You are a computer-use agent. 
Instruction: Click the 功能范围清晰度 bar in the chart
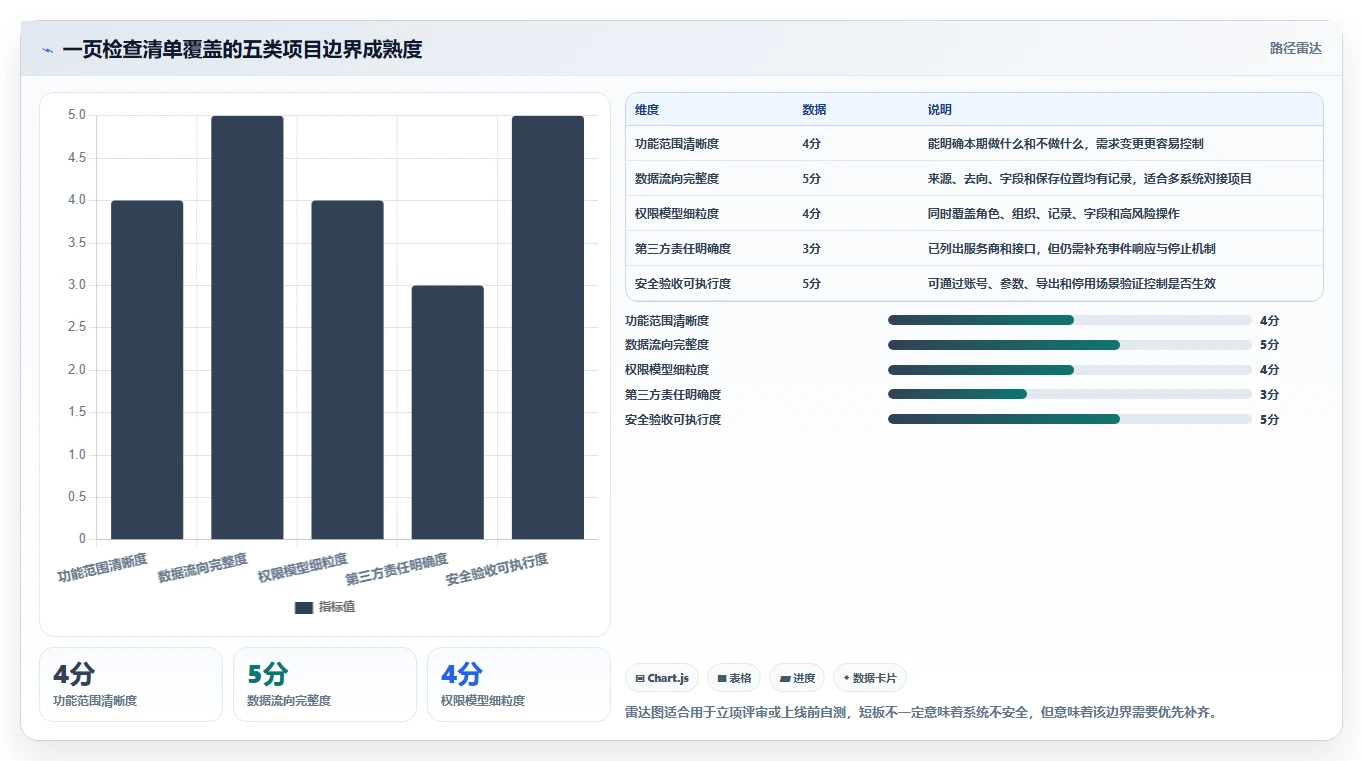point(147,370)
